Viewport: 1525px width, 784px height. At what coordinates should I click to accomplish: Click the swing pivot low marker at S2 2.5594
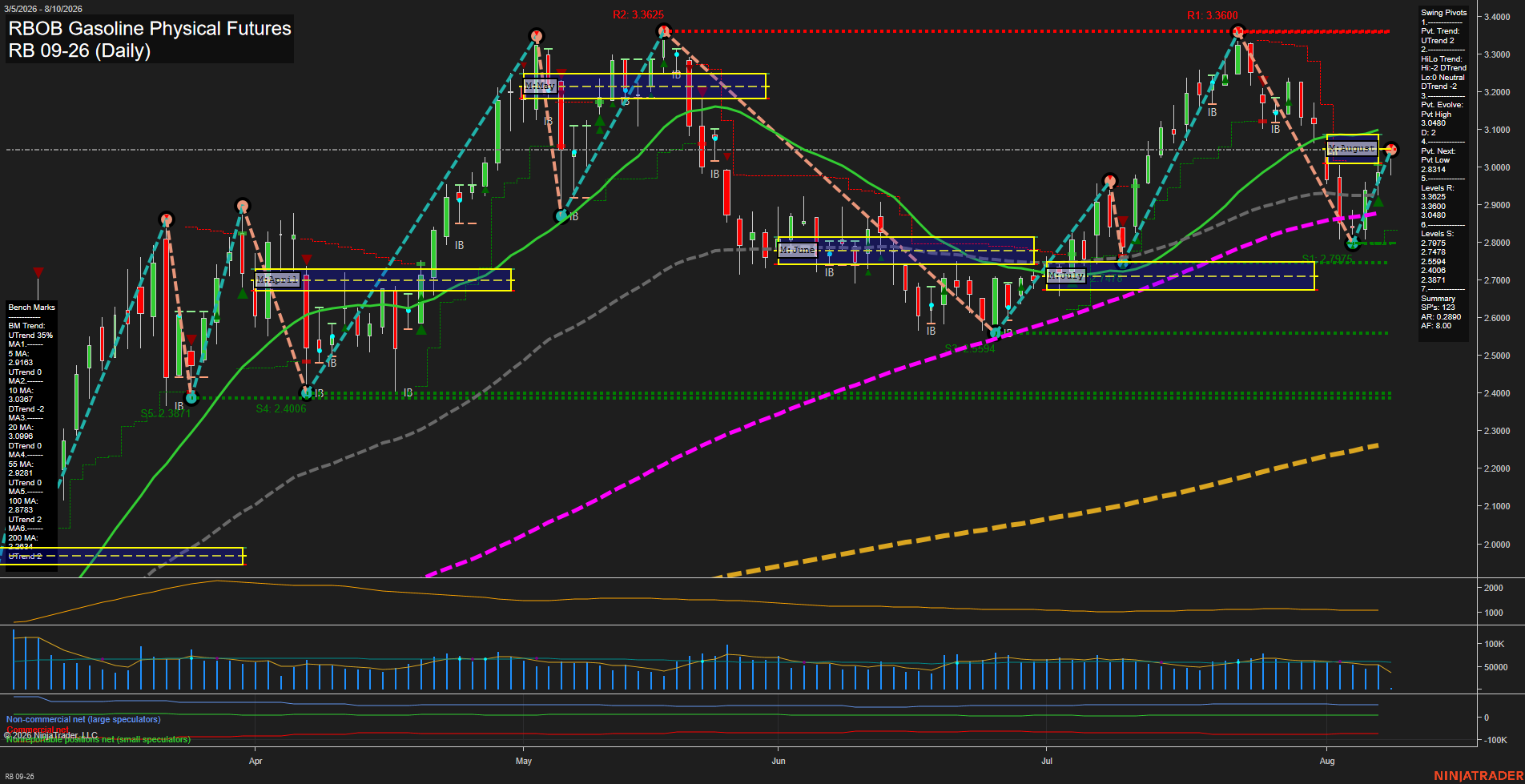pyautogui.click(x=996, y=332)
